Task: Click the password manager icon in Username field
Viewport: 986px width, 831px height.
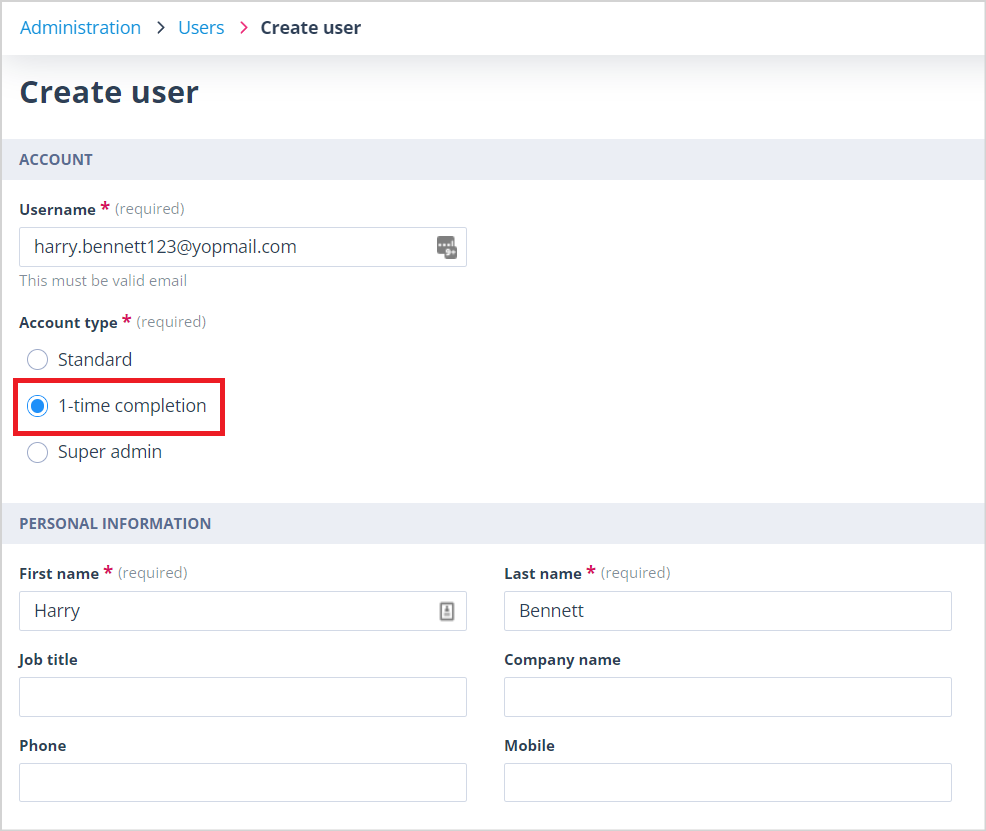Action: pos(446,247)
